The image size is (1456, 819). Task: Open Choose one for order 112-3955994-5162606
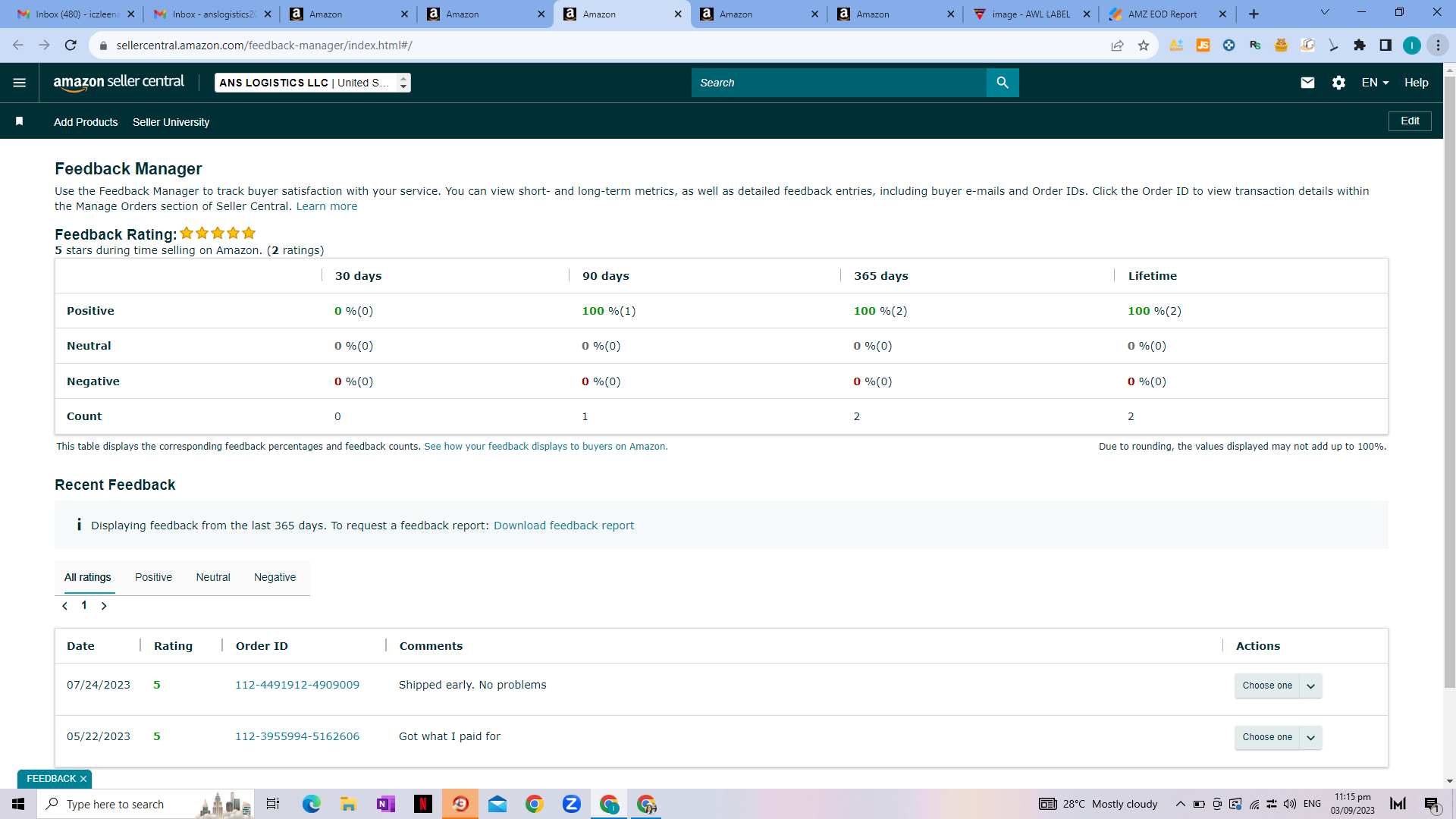pyautogui.click(x=1278, y=737)
